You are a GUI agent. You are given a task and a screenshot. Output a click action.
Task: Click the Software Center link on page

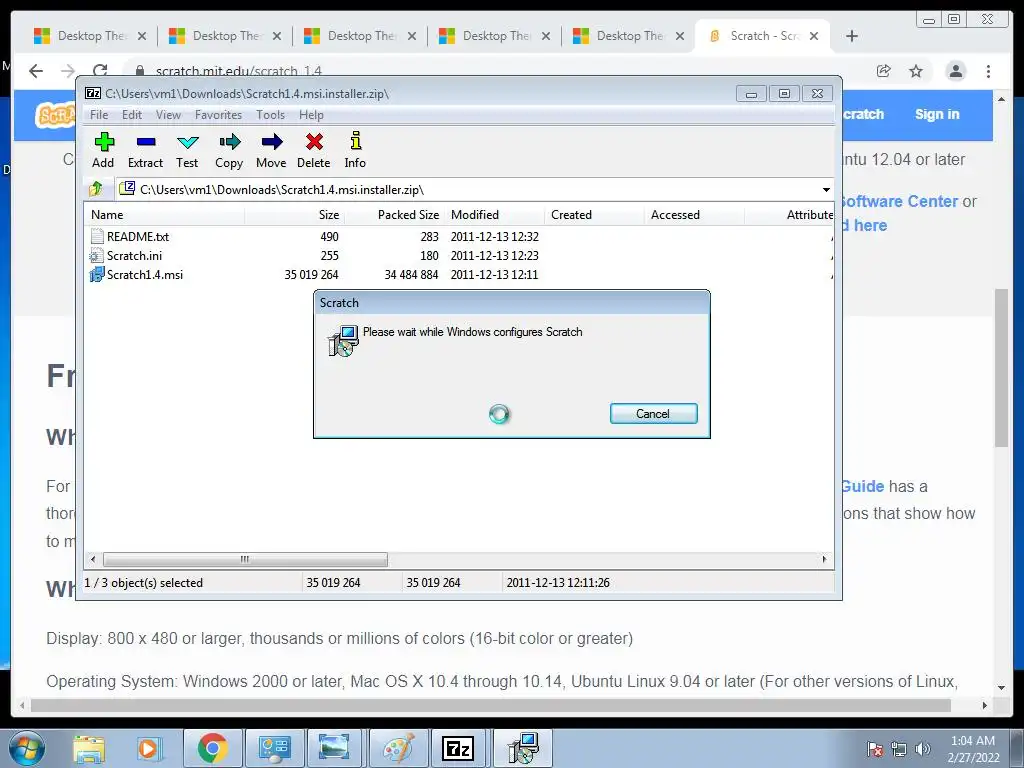click(899, 201)
